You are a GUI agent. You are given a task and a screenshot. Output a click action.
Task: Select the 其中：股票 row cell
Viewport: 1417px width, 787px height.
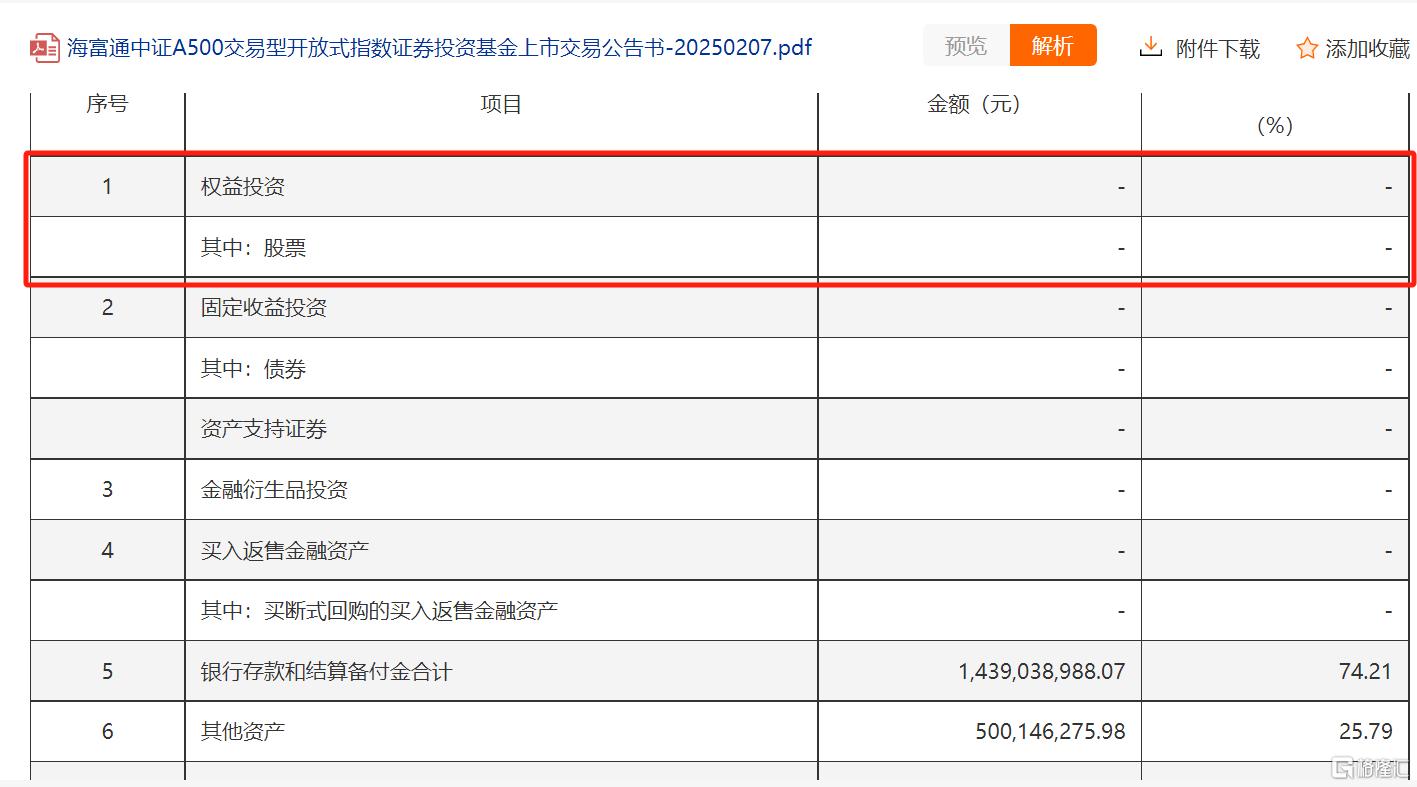tap(253, 248)
